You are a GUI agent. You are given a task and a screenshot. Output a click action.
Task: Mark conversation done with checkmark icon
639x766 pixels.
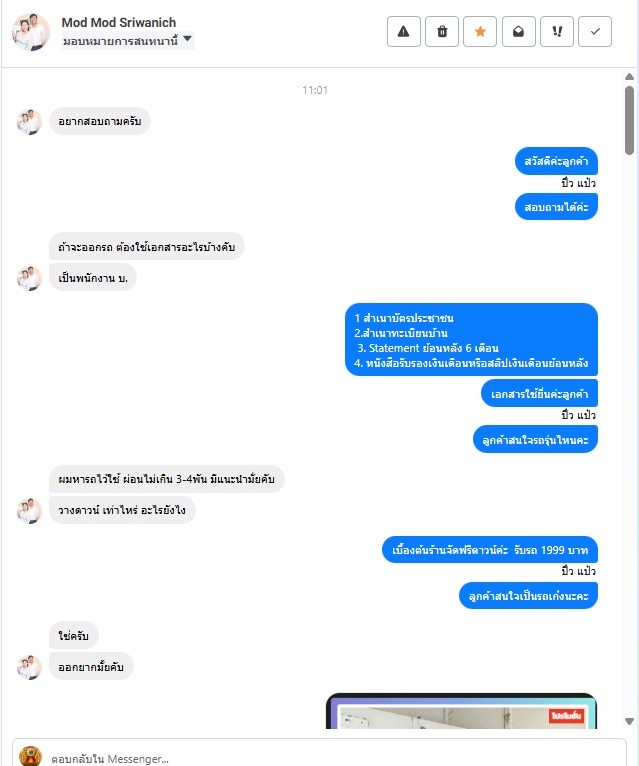(x=595, y=32)
